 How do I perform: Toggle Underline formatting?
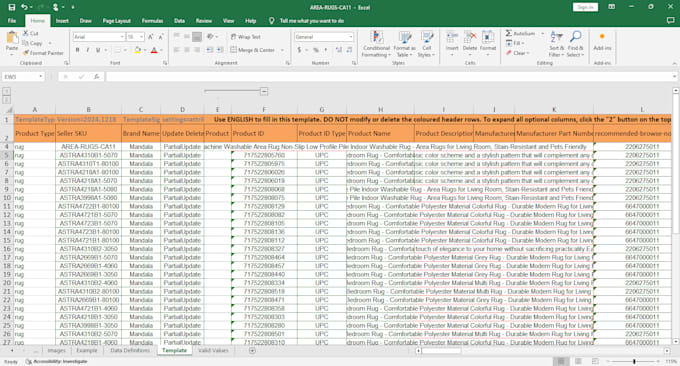coord(98,50)
